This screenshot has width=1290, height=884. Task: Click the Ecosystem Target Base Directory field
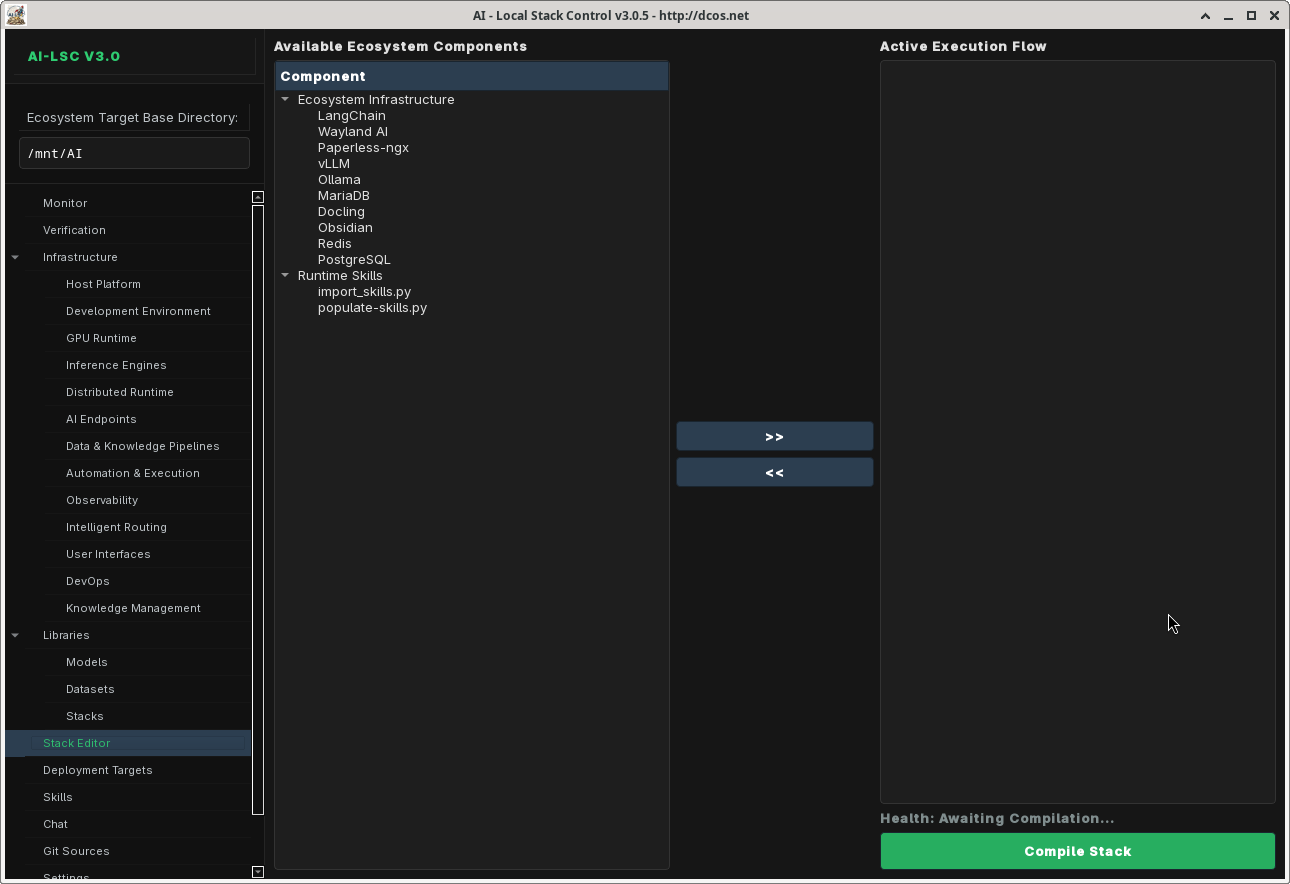coord(134,153)
